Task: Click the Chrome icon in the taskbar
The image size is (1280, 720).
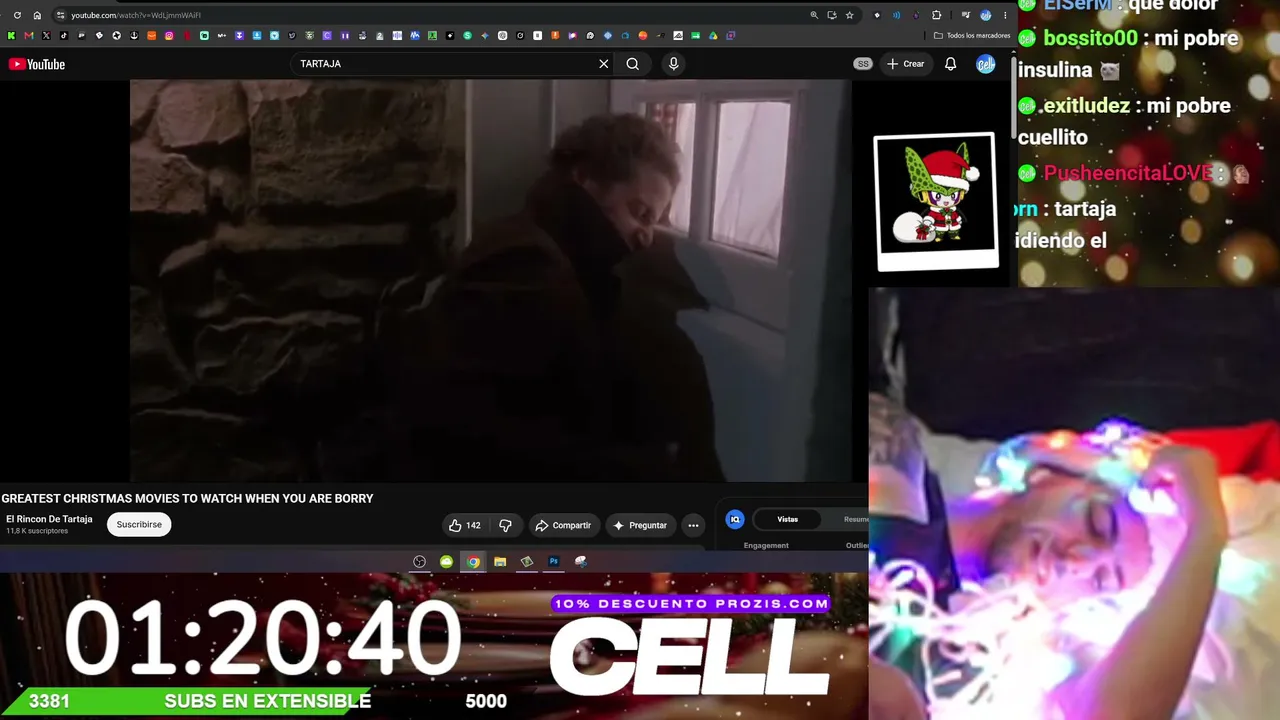Action: [x=473, y=562]
